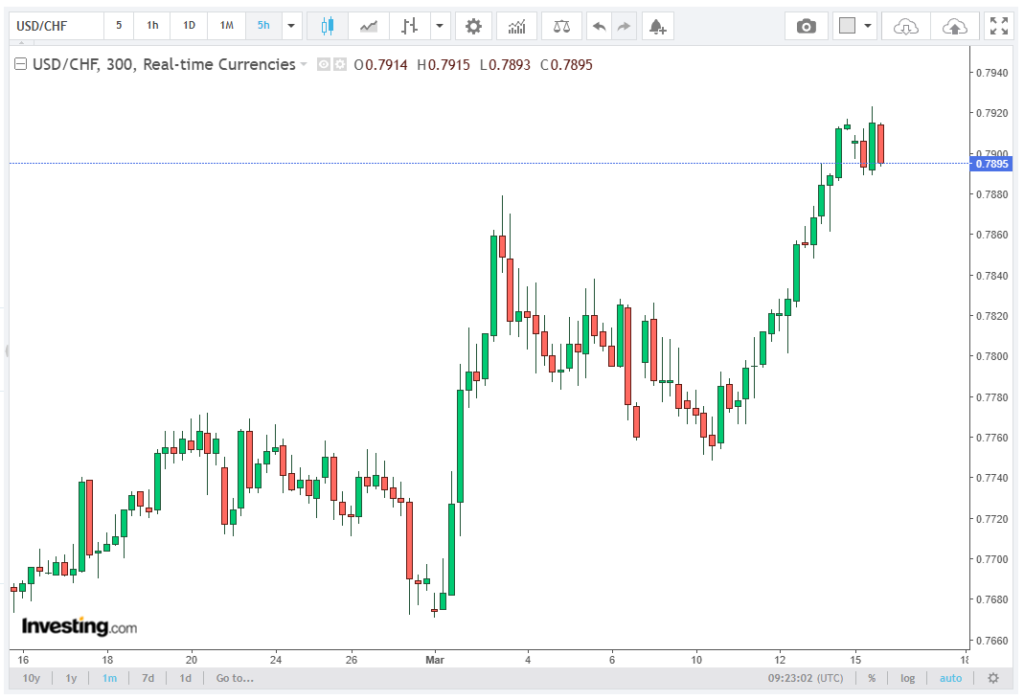Load chart layout from cloud
The width and height of the screenshot is (1024, 700).
click(x=905, y=26)
